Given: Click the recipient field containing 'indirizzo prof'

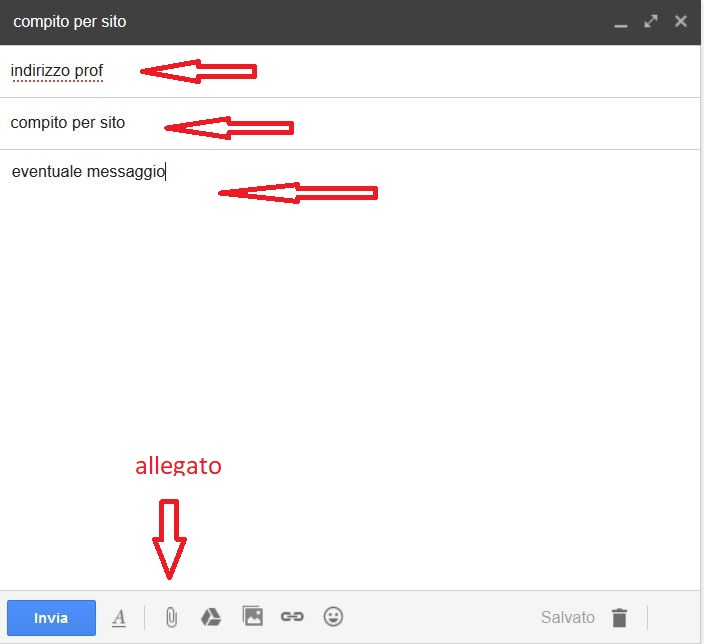Looking at the screenshot, I should (350, 71).
